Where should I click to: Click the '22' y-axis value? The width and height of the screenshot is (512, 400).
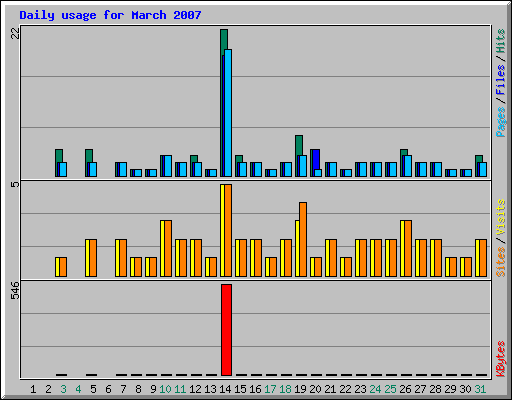click(15, 33)
